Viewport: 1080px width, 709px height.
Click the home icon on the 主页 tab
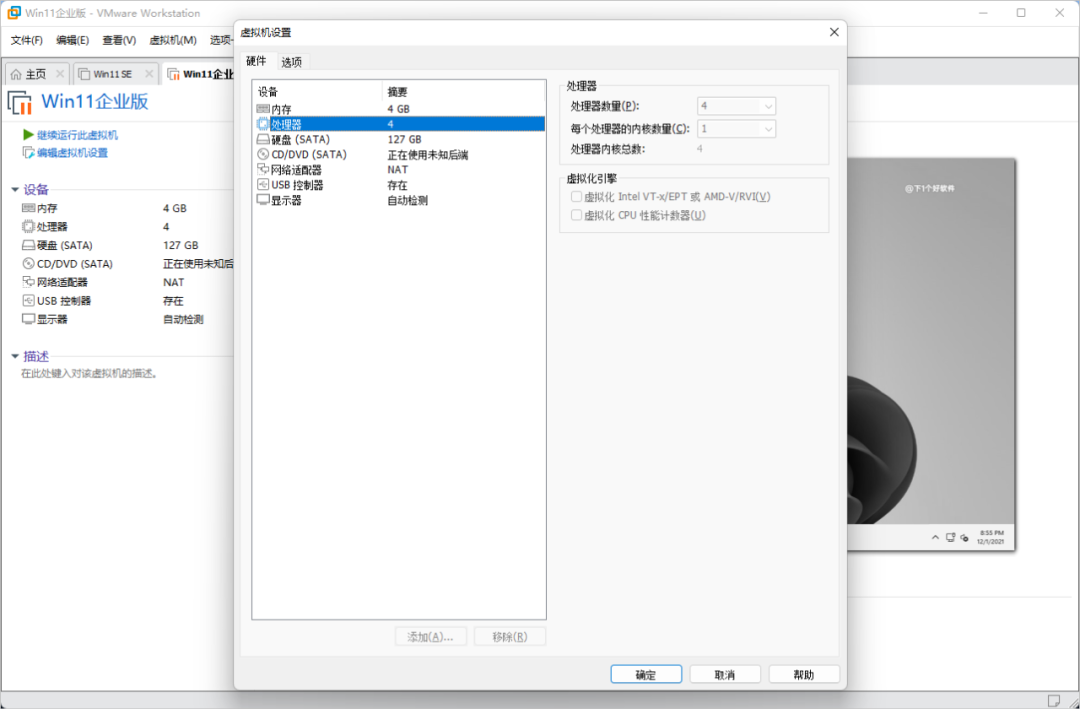pos(16,74)
